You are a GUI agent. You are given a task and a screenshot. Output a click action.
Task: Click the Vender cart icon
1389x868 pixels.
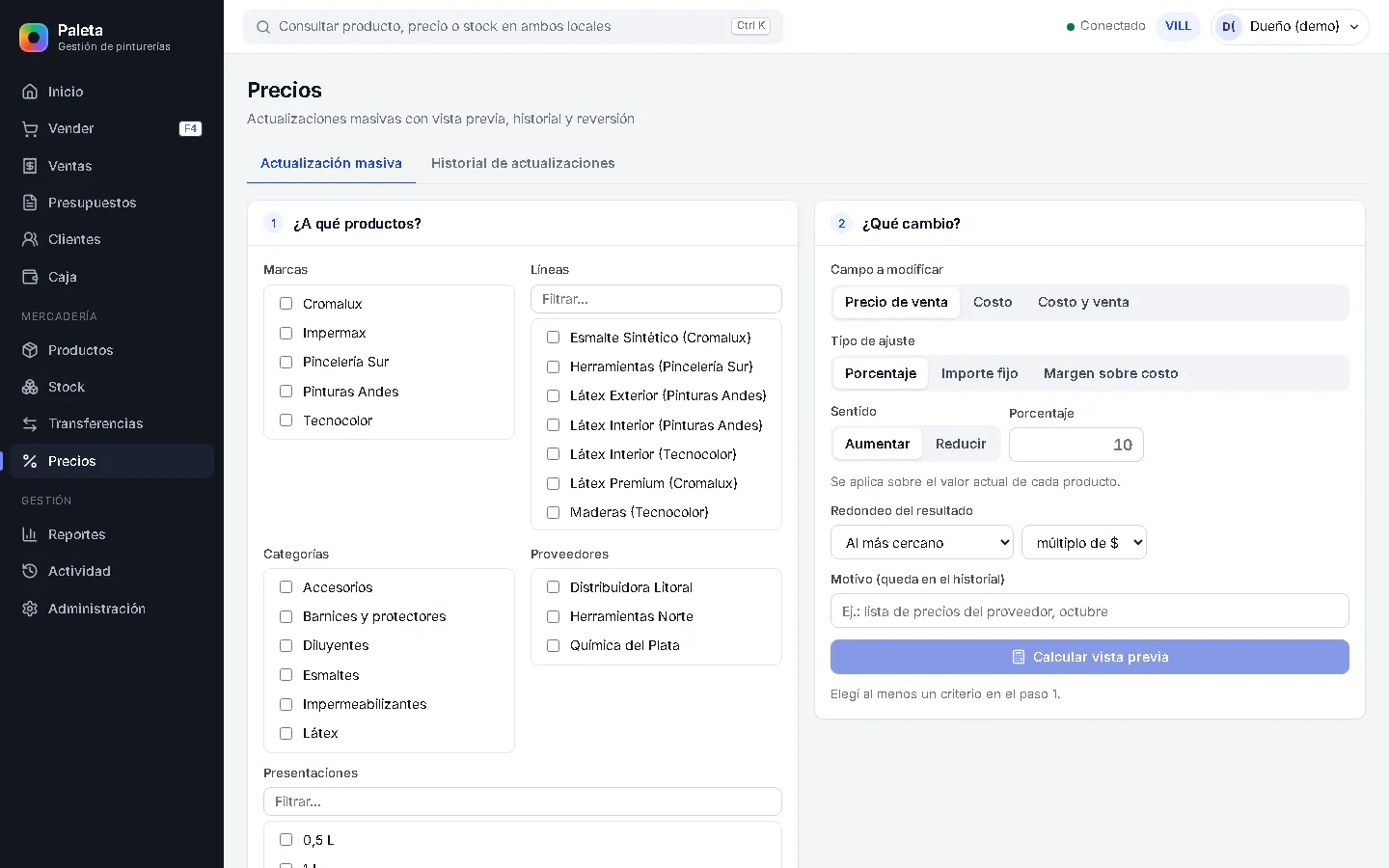pos(30,128)
